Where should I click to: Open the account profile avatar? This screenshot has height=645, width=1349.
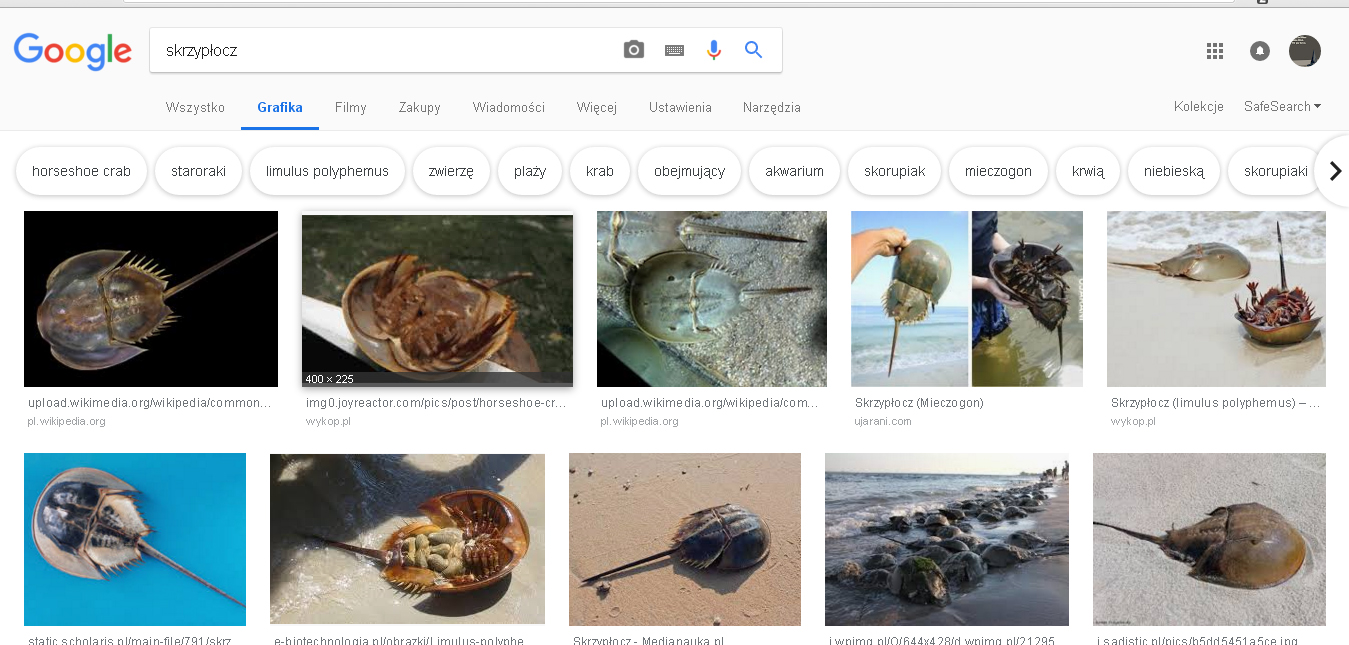pos(1304,51)
